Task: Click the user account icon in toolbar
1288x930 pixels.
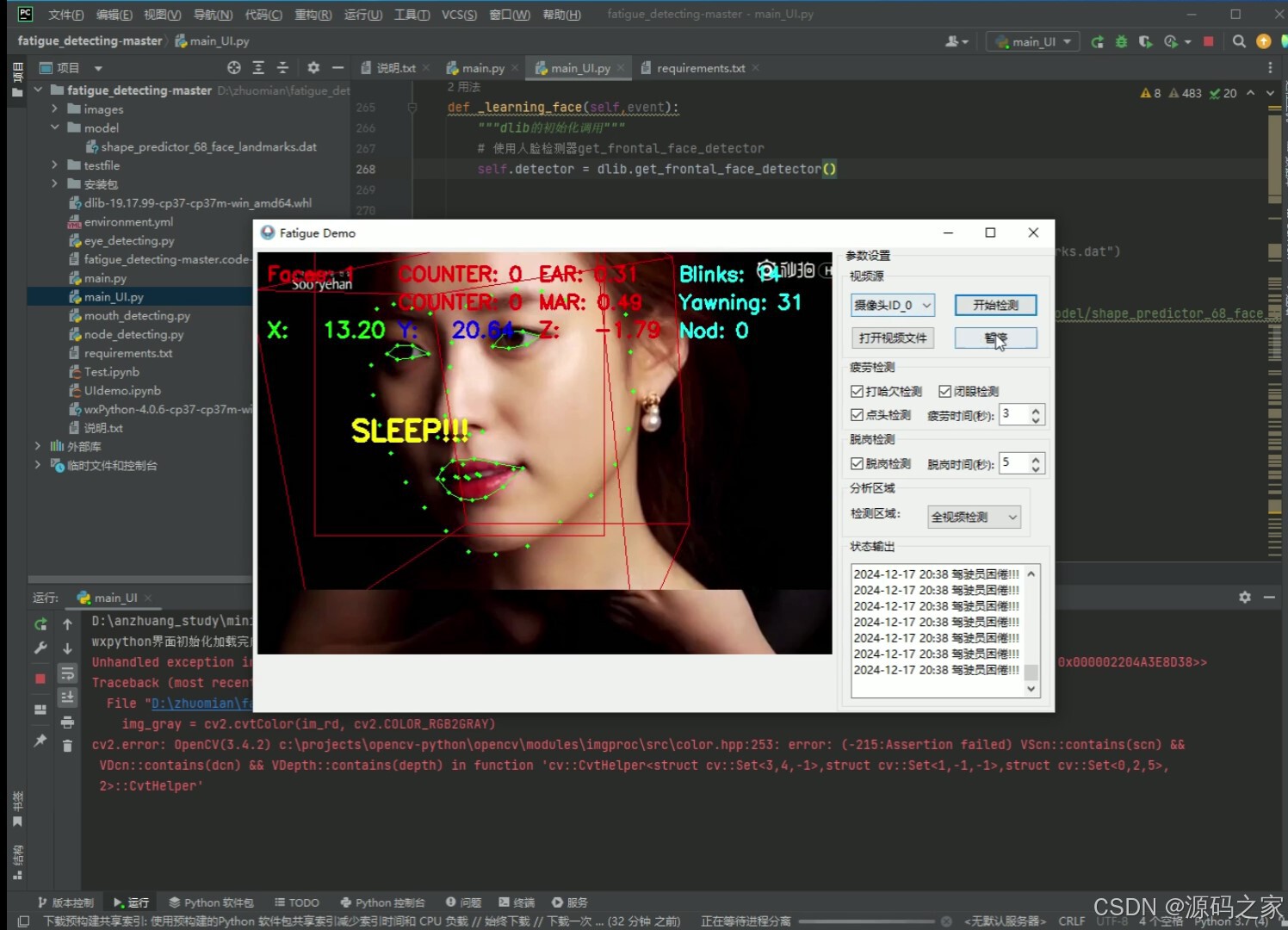Action: 957,41
